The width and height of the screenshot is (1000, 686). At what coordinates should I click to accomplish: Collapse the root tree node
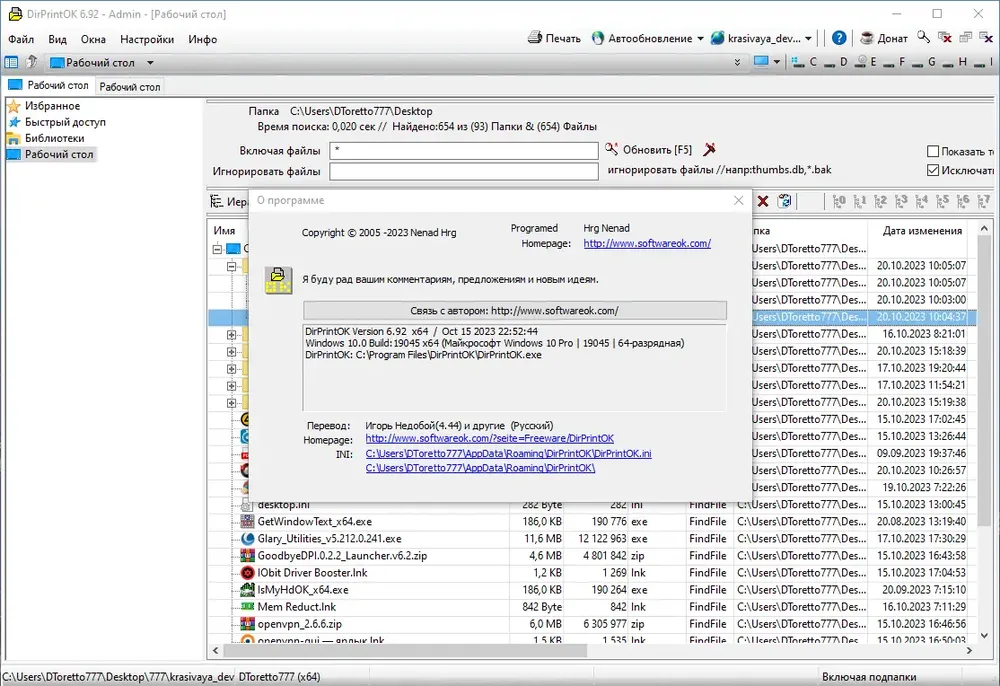(x=217, y=249)
